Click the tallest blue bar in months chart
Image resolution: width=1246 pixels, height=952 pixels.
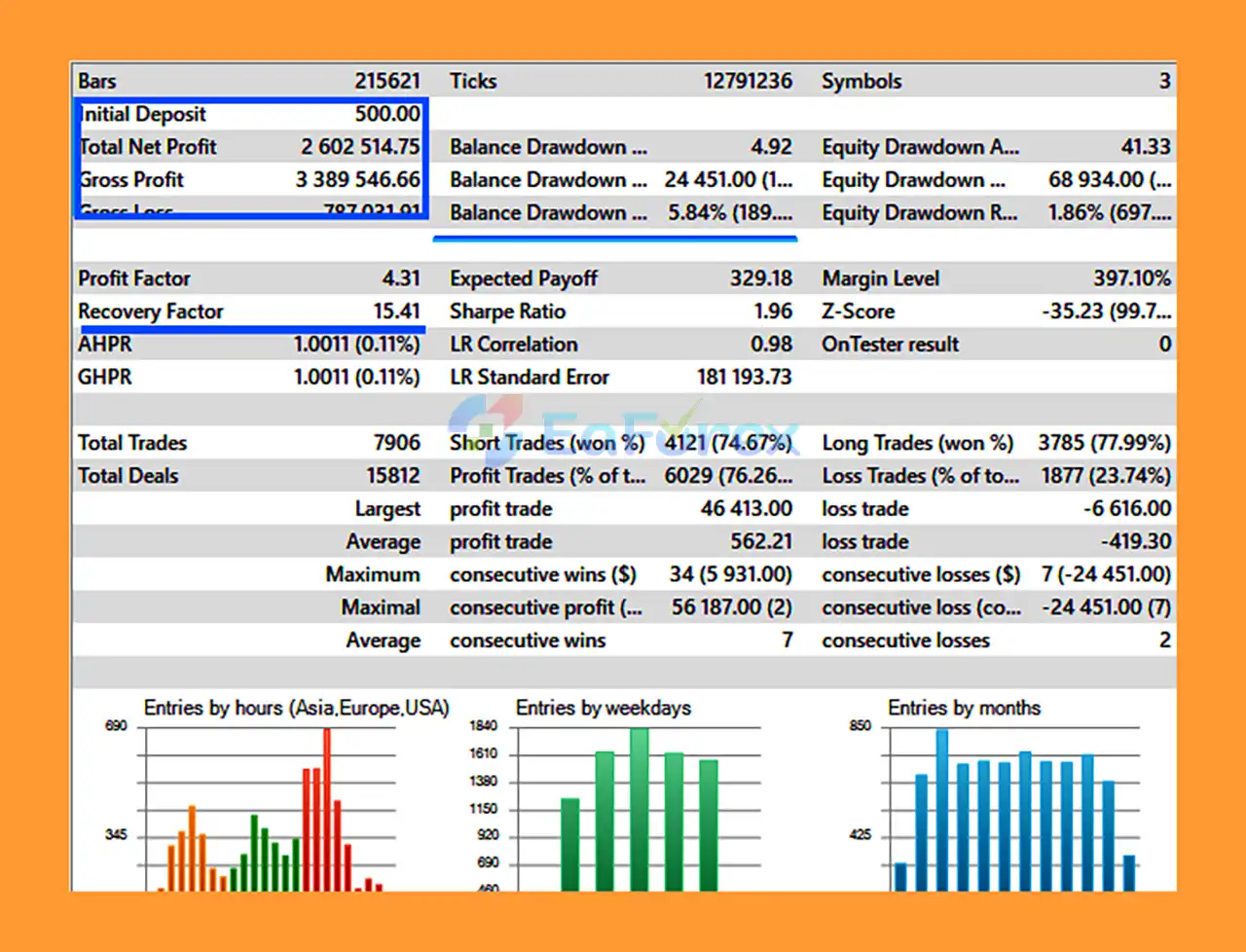pos(941,808)
